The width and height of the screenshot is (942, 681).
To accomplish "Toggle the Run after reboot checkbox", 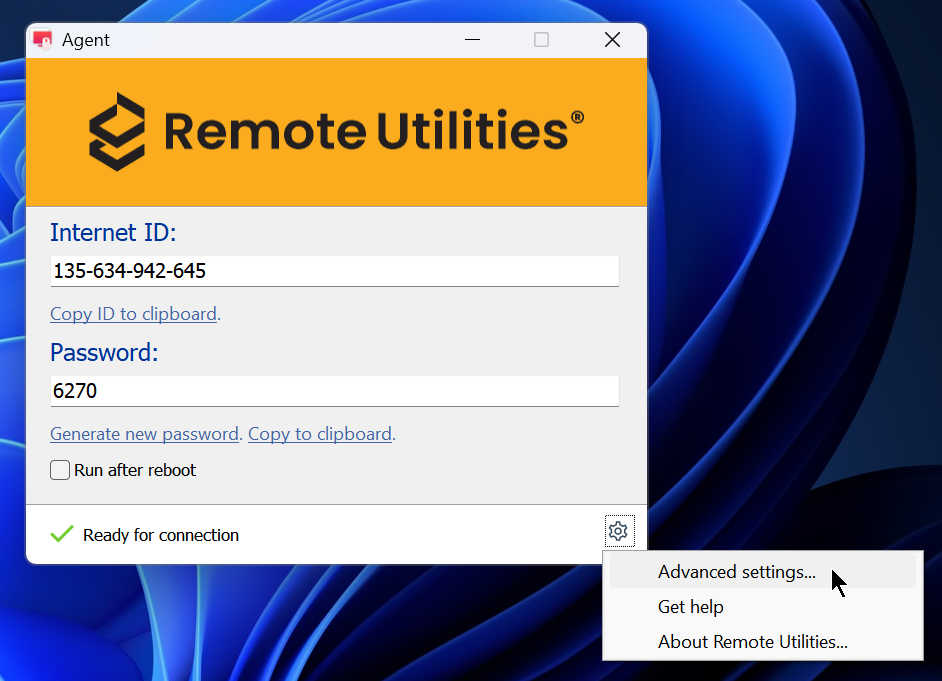I will tap(61, 470).
